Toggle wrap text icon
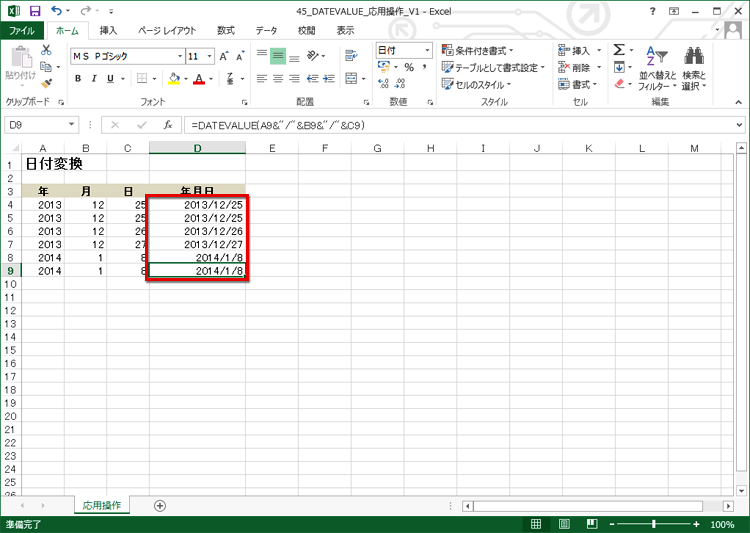This screenshot has width=750, height=533. pyautogui.click(x=351, y=56)
